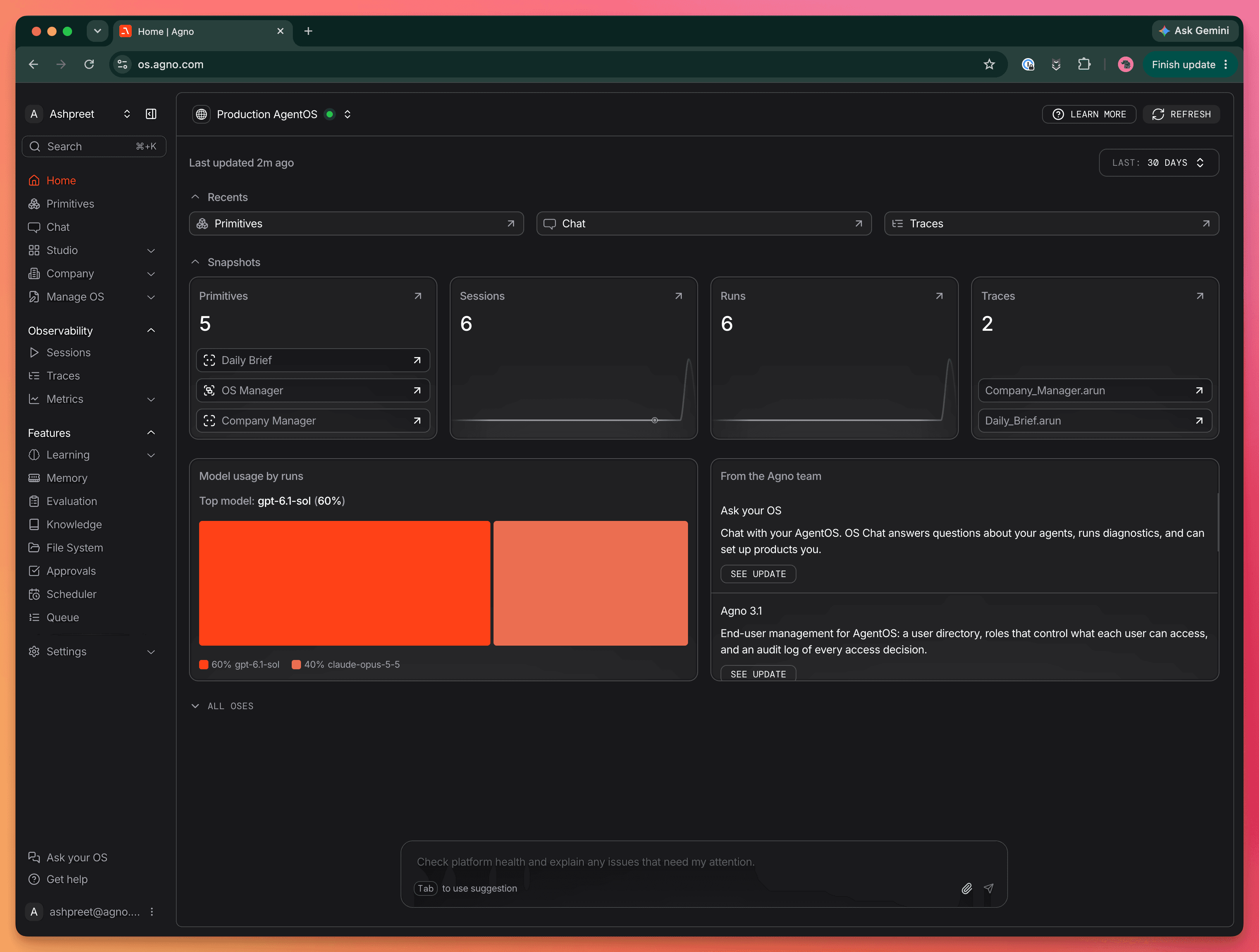Viewport: 1259px width, 952px height.
Task: Open a new browser tab
Action: (x=308, y=31)
